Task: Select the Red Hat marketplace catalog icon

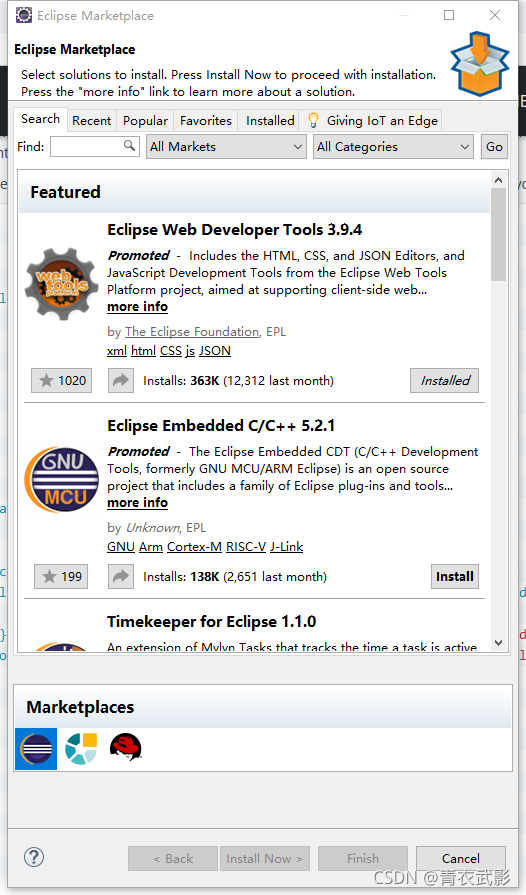Action: (126, 747)
